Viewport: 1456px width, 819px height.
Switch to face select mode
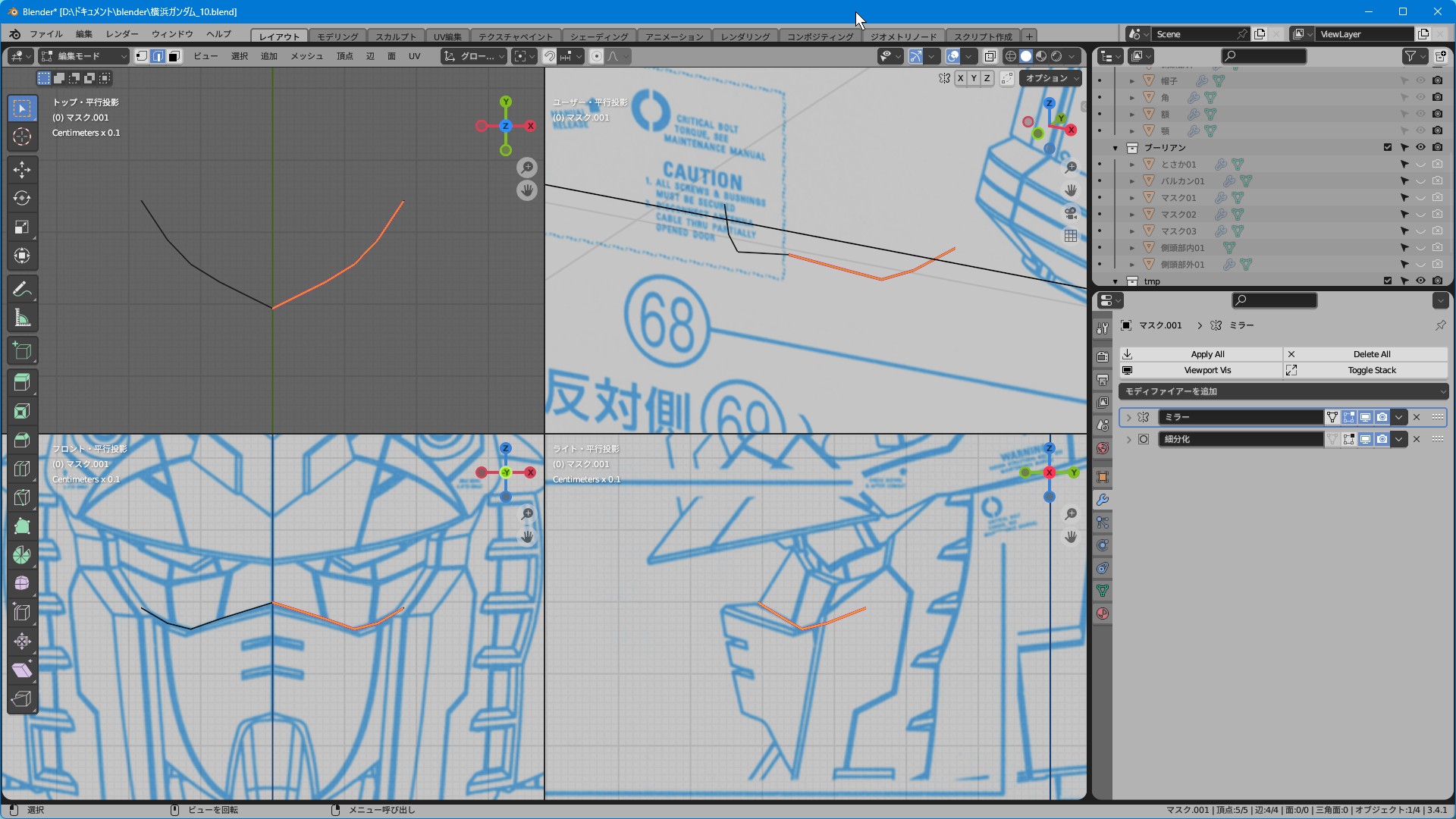174,56
